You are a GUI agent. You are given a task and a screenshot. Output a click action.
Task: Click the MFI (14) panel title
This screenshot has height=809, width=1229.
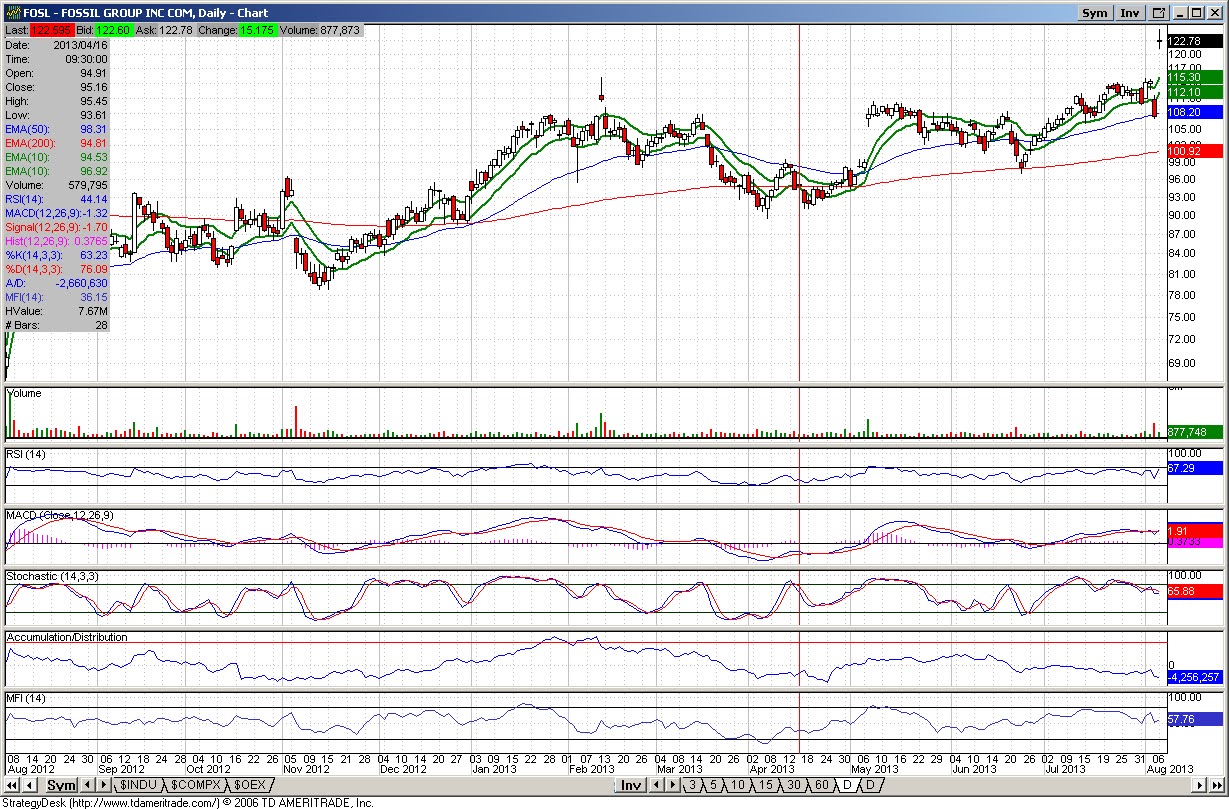[27, 697]
